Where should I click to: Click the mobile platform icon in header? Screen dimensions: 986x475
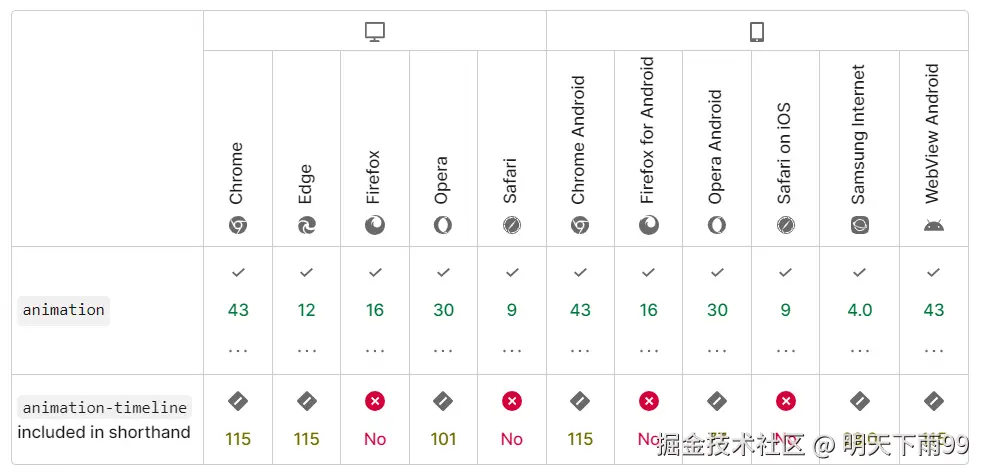[757, 32]
